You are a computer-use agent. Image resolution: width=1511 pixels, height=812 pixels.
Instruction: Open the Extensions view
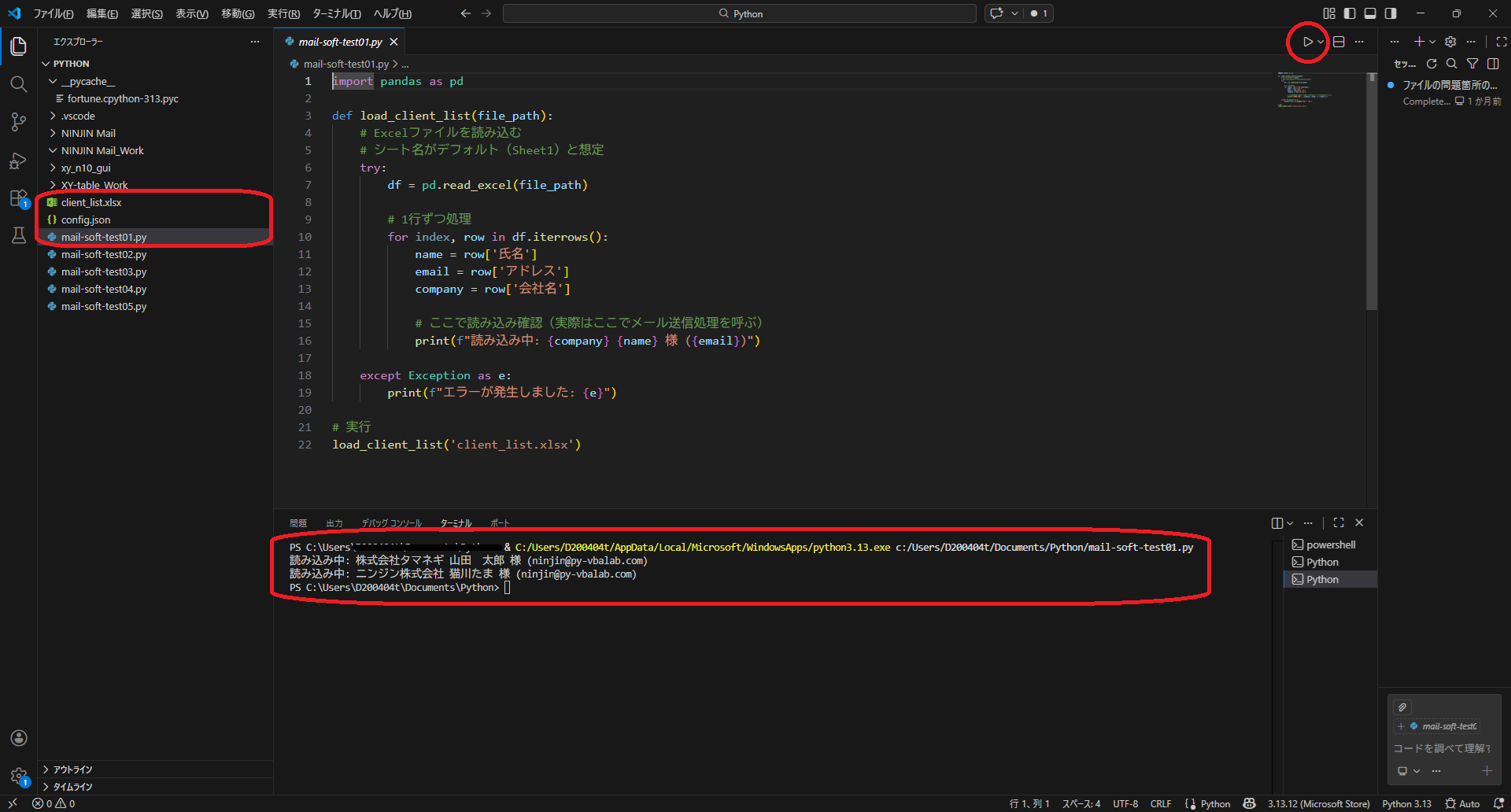coord(18,198)
